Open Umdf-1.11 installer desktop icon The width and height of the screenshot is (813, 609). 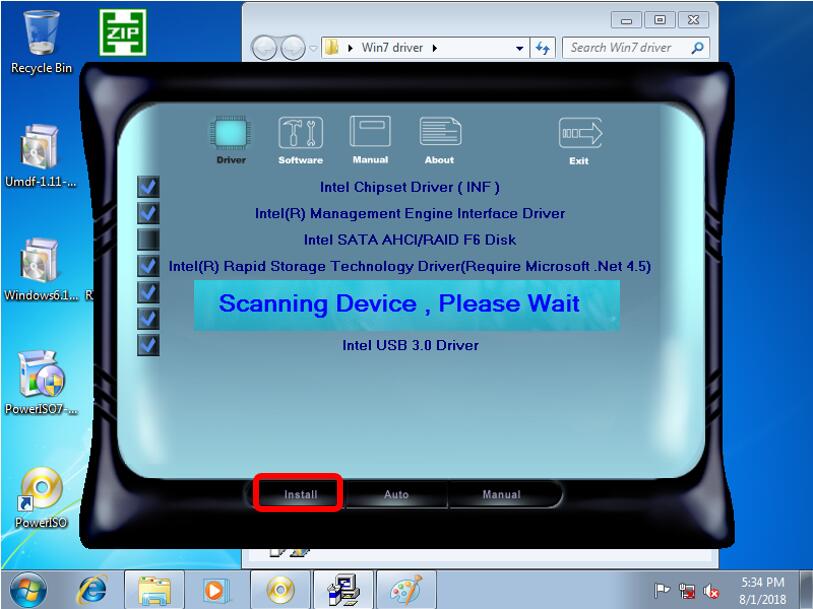[x=40, y=157]
